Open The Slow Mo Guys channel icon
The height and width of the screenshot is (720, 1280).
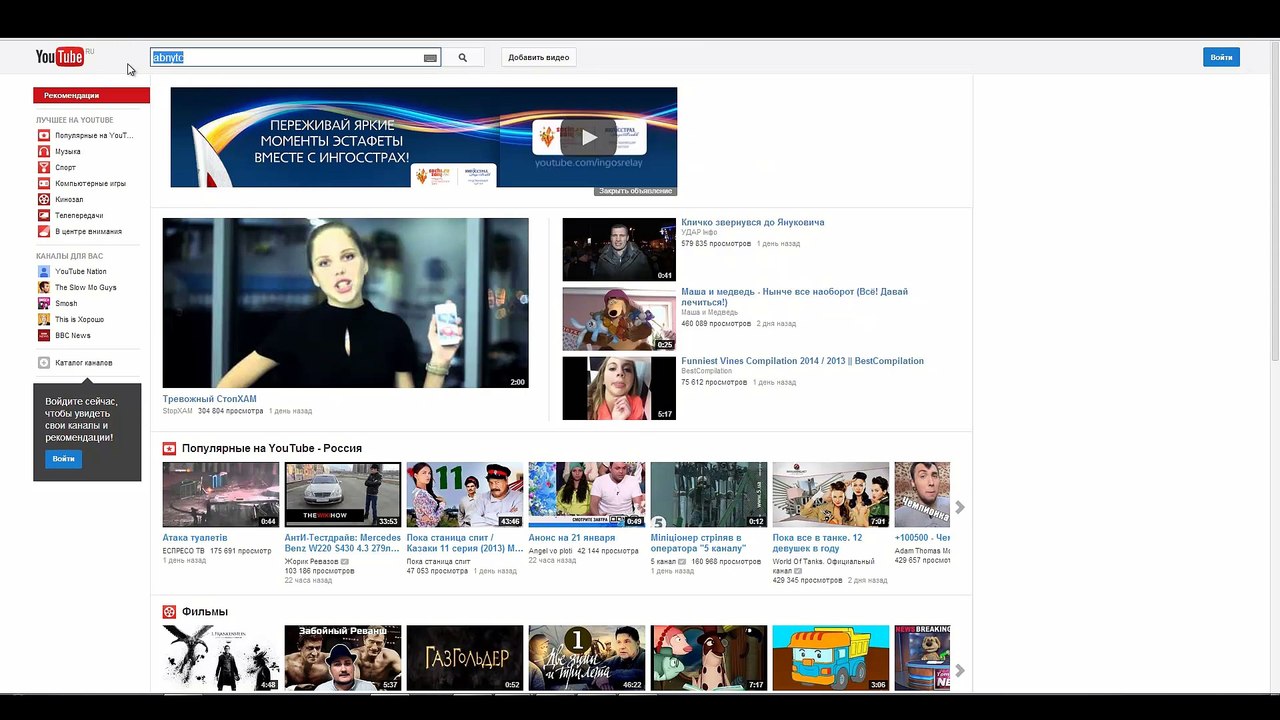point(44,287)
